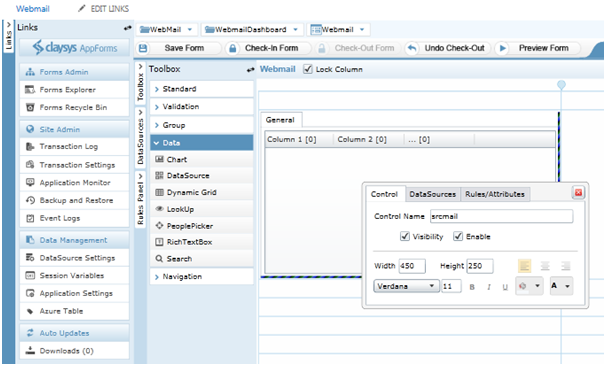Click the Undo Check-Out arrow icon
This screenshot has width=606, height=366.
(412, 48)
